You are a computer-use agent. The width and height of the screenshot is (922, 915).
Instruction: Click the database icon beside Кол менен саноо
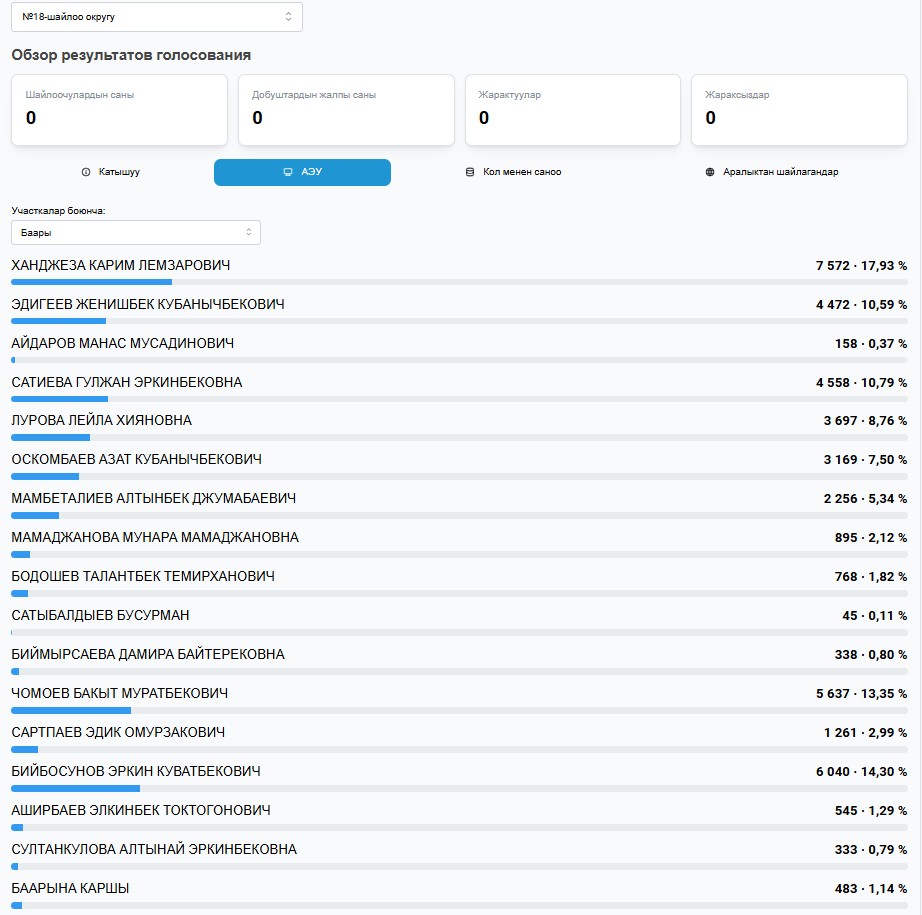[470, 172]
